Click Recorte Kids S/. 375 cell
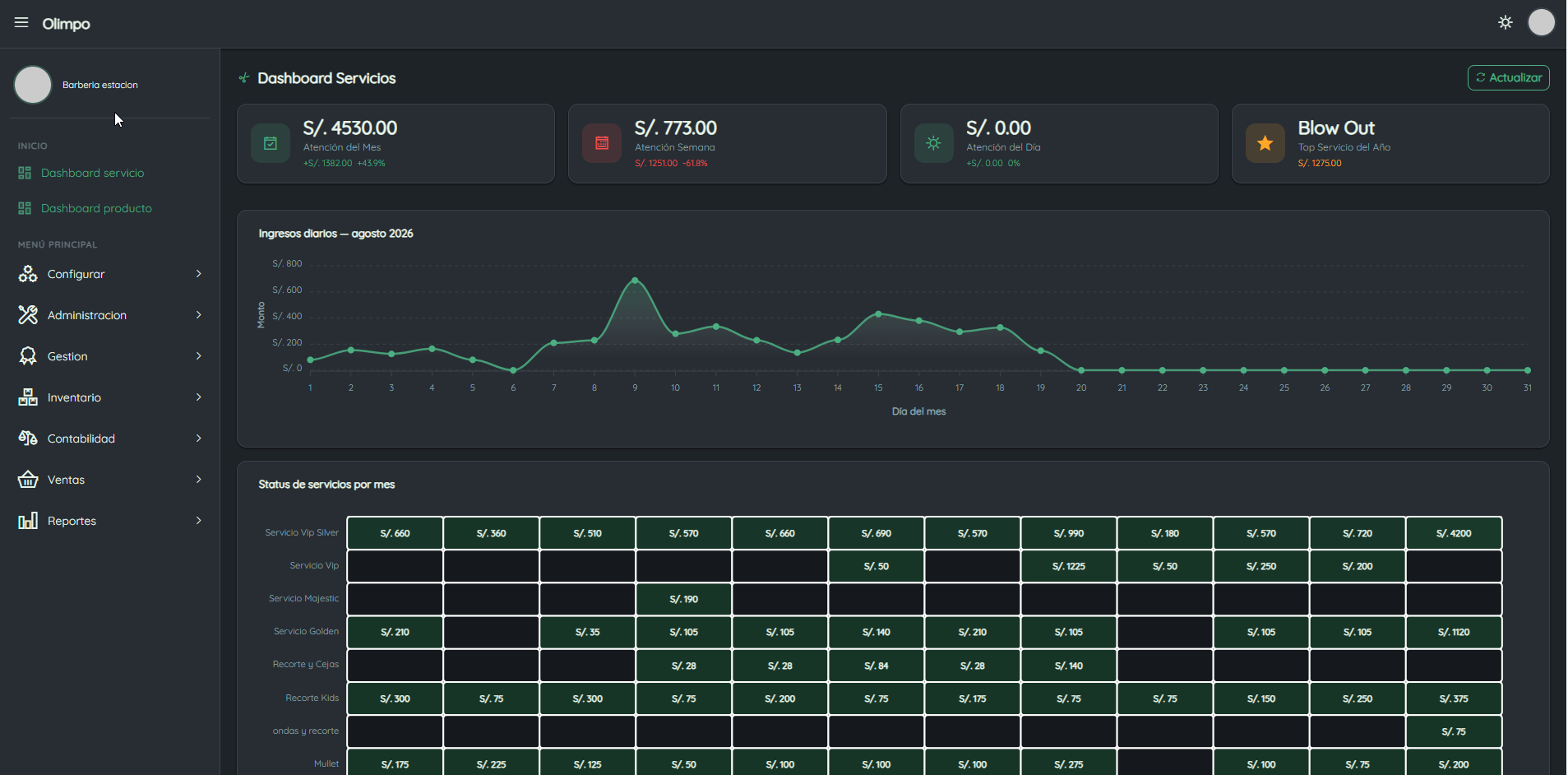Image resolution: width=1568 pixels, height=775 pixels. click(1454, 698)
